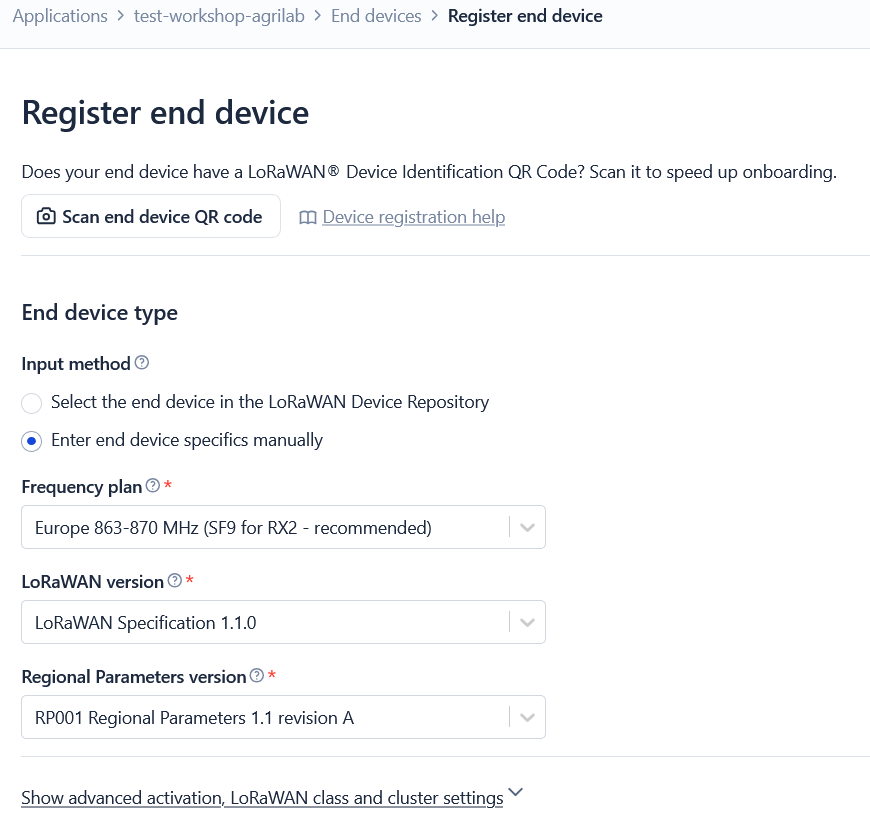The image size is (870, 823).
Task: Open the LoRaWAN version dropdown arrow
Action: coord(528,622)
